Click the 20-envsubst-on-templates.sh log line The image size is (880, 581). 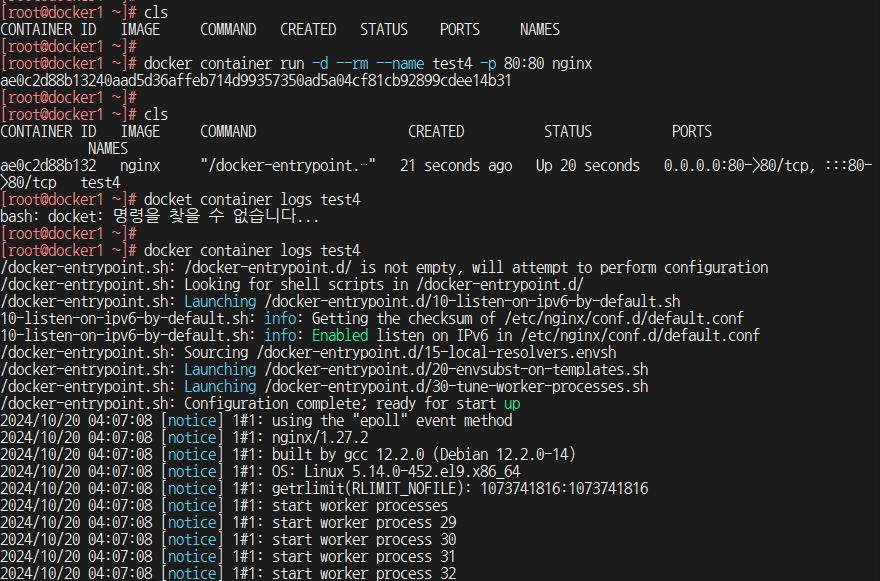(324, 369)
